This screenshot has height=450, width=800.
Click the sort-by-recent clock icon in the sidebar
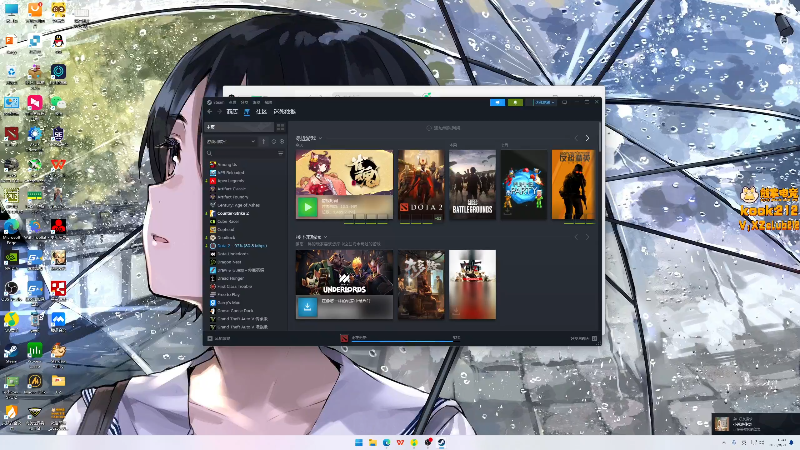click(x=274, y=141)
